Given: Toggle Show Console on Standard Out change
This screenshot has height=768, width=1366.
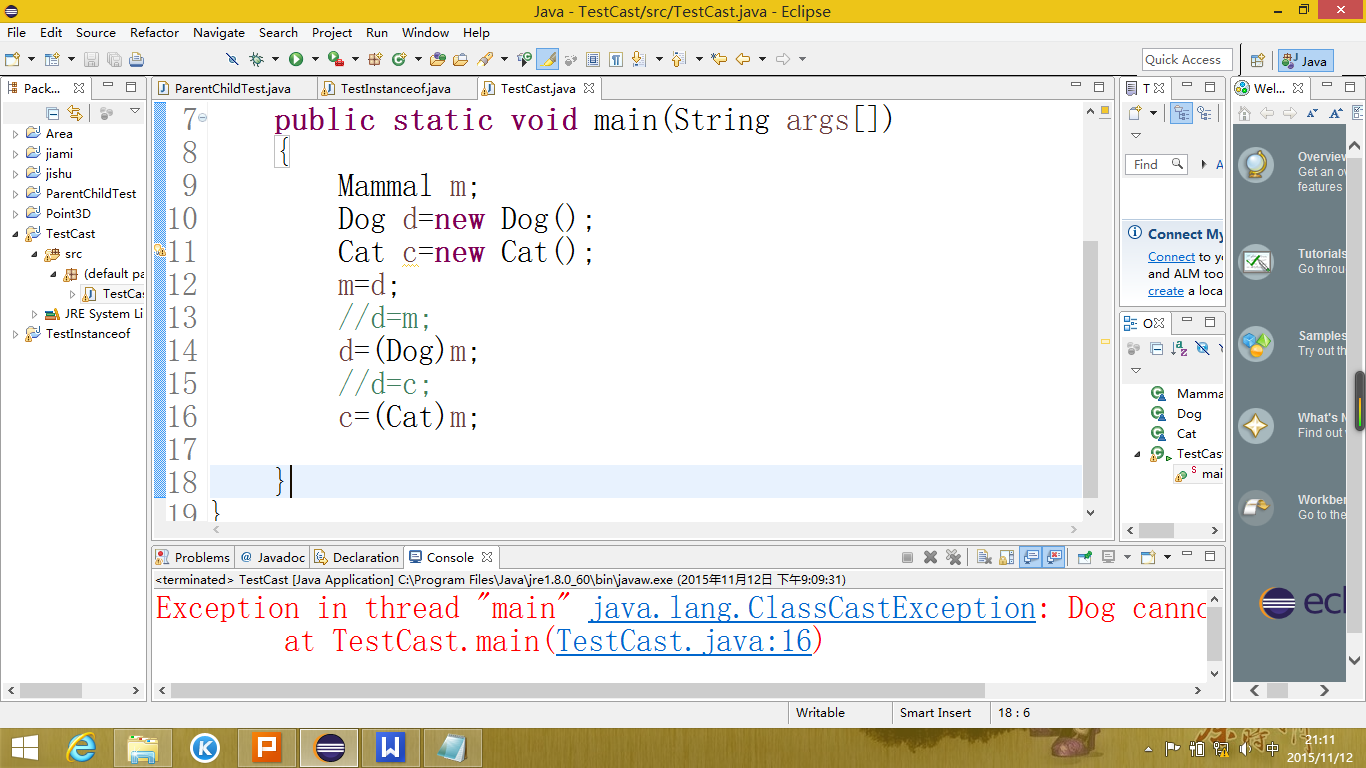Looking at the screenshot, I should [1030, 557].
